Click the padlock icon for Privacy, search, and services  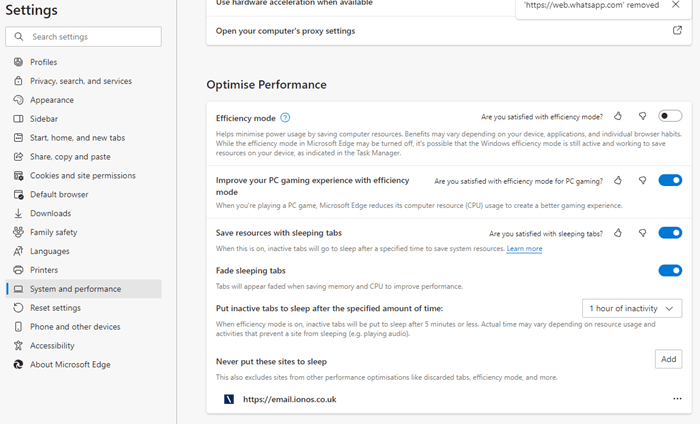click(x=18, y=81)
